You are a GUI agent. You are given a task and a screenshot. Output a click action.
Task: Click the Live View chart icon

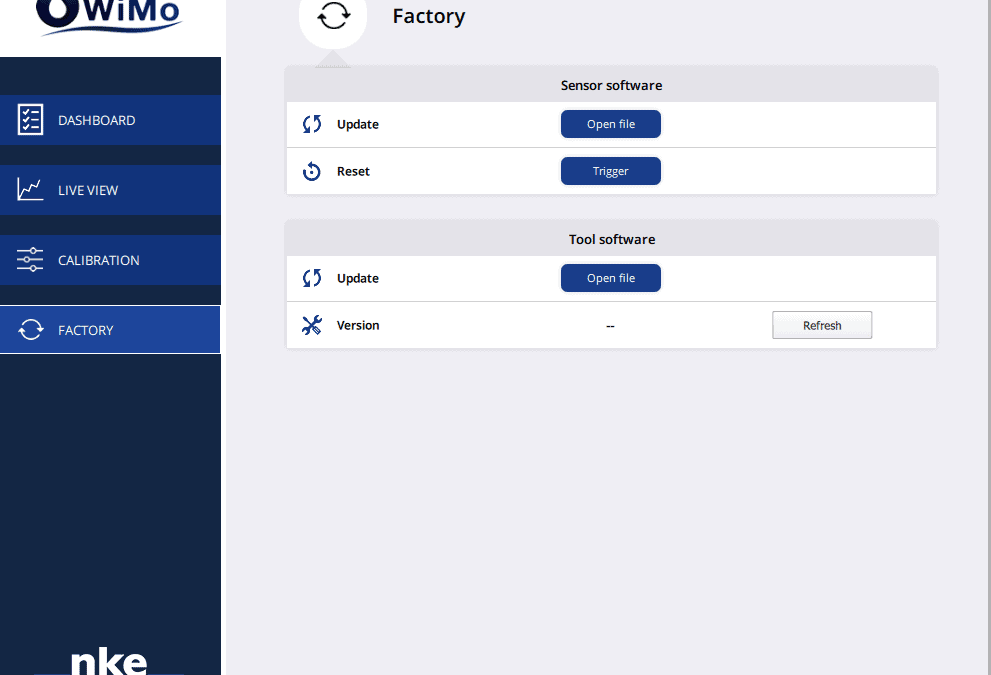(x=30, y=190)
